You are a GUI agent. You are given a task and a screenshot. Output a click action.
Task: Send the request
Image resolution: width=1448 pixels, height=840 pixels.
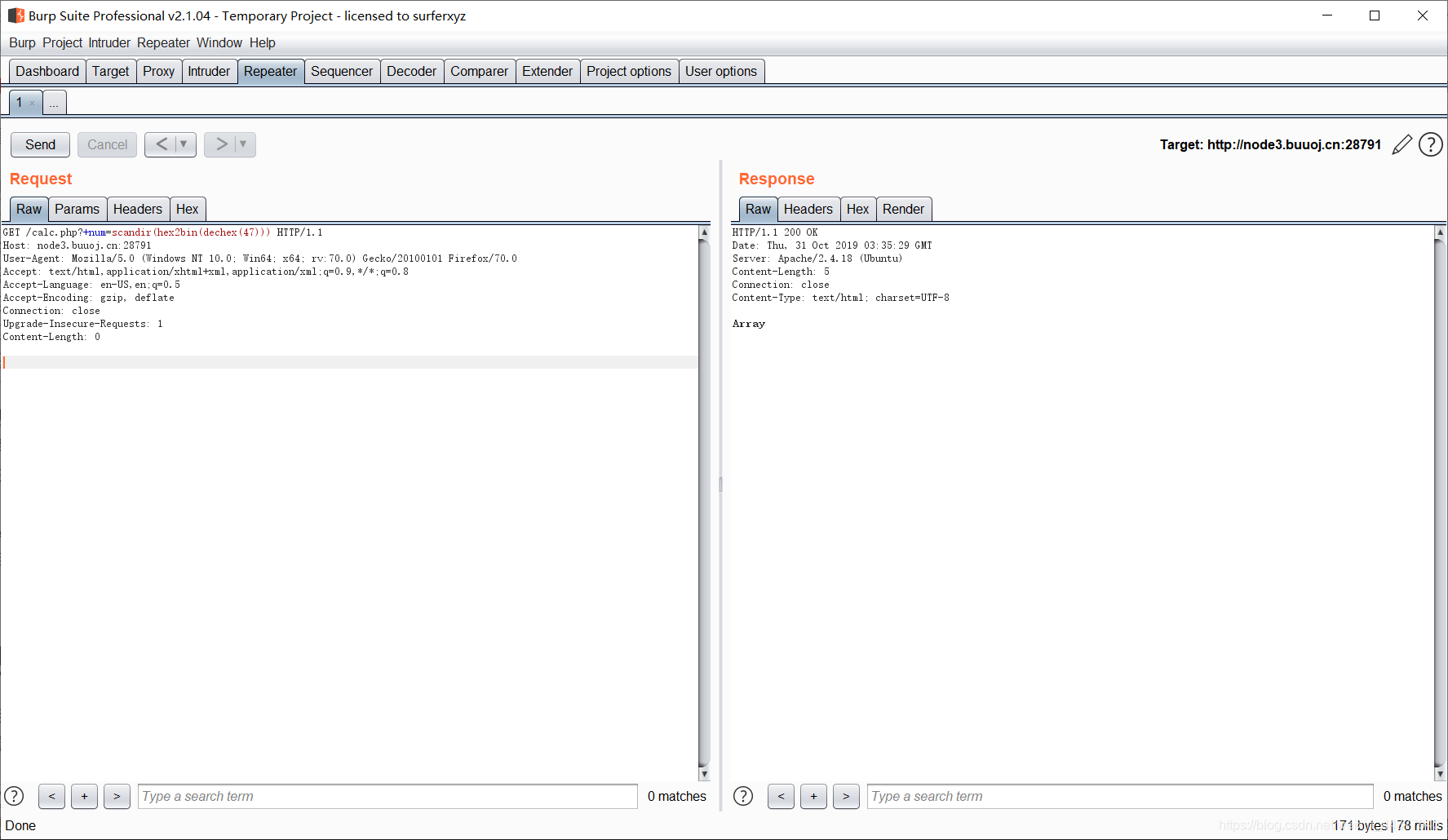(40, 144)
